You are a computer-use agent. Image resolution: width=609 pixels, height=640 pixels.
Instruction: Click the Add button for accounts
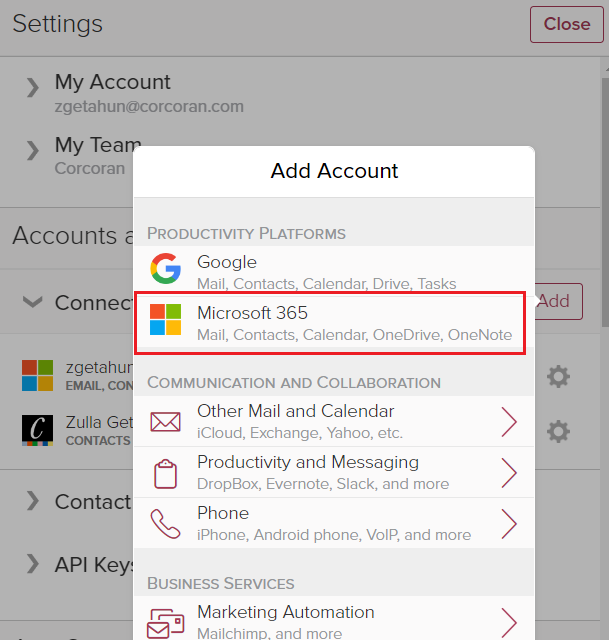555,301
